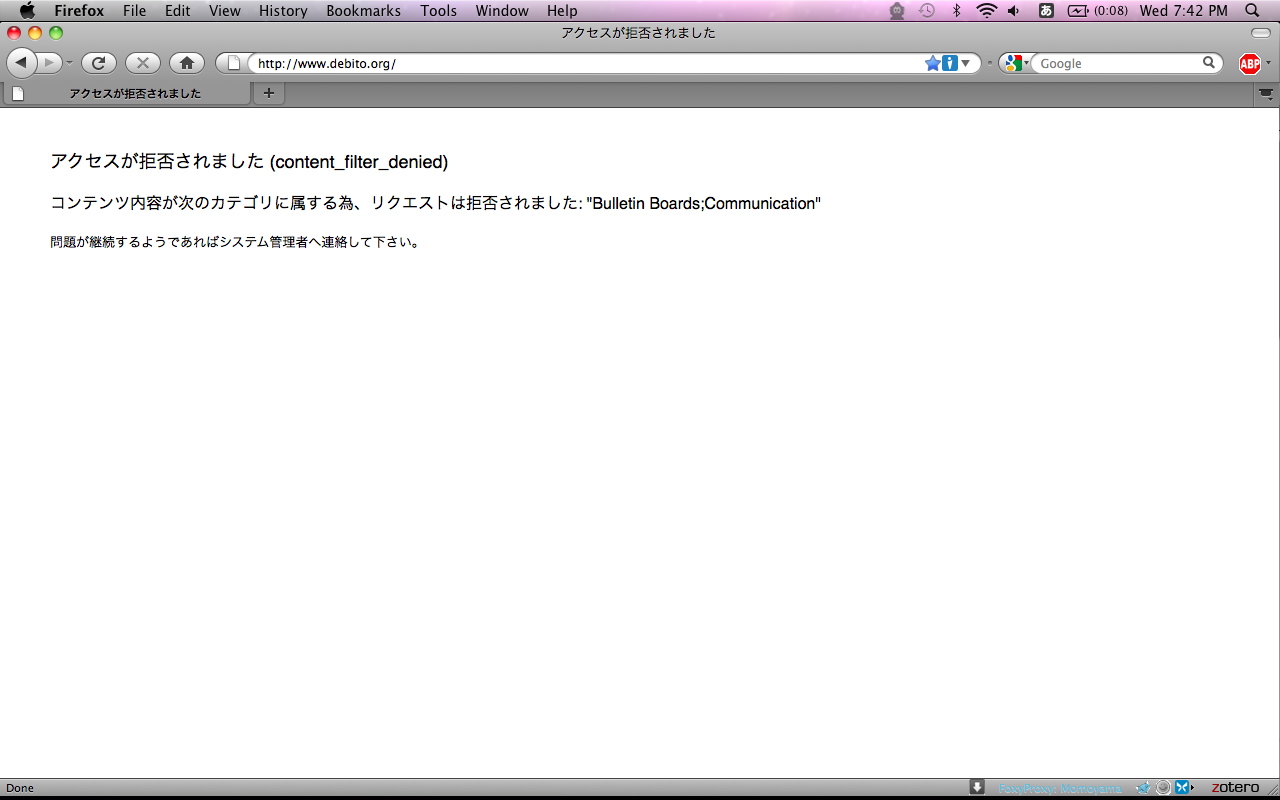Viewport: 1280px width, 800px height.
Task: Open the History menu
Action: pos(283,11)
